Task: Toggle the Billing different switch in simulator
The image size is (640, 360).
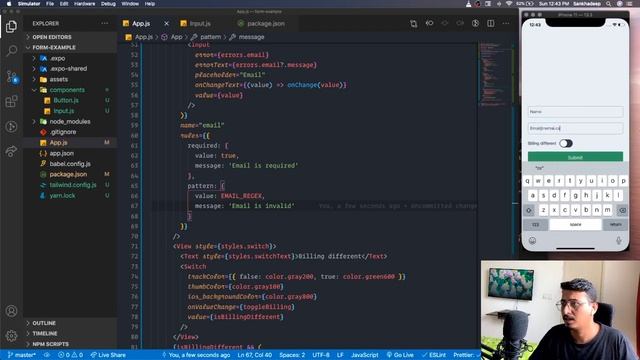Action: coord(566,143)
